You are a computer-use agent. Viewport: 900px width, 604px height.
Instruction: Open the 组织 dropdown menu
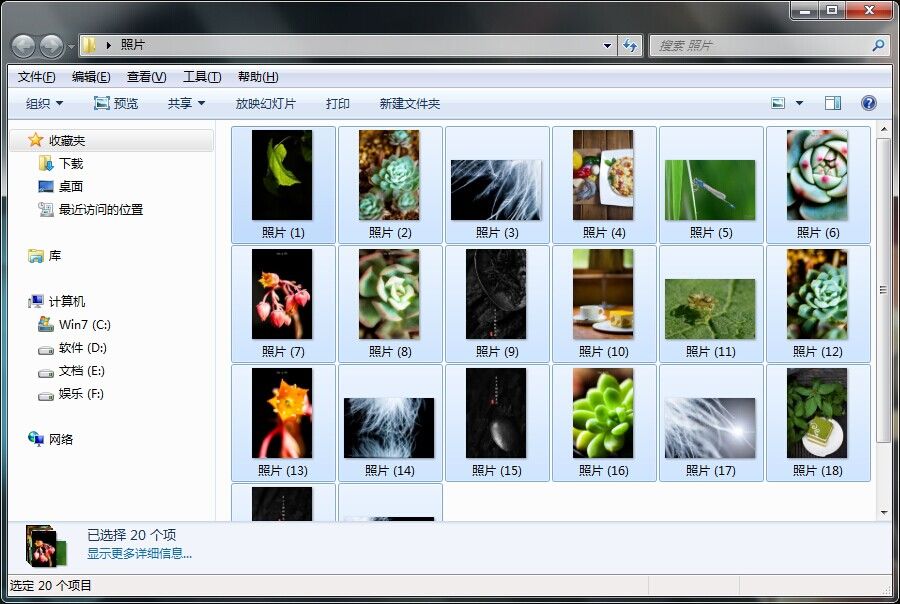tap(44, 103)
